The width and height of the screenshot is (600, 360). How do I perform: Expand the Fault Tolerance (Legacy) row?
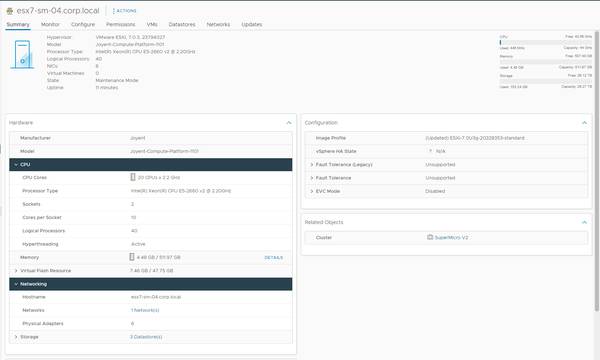311,165
